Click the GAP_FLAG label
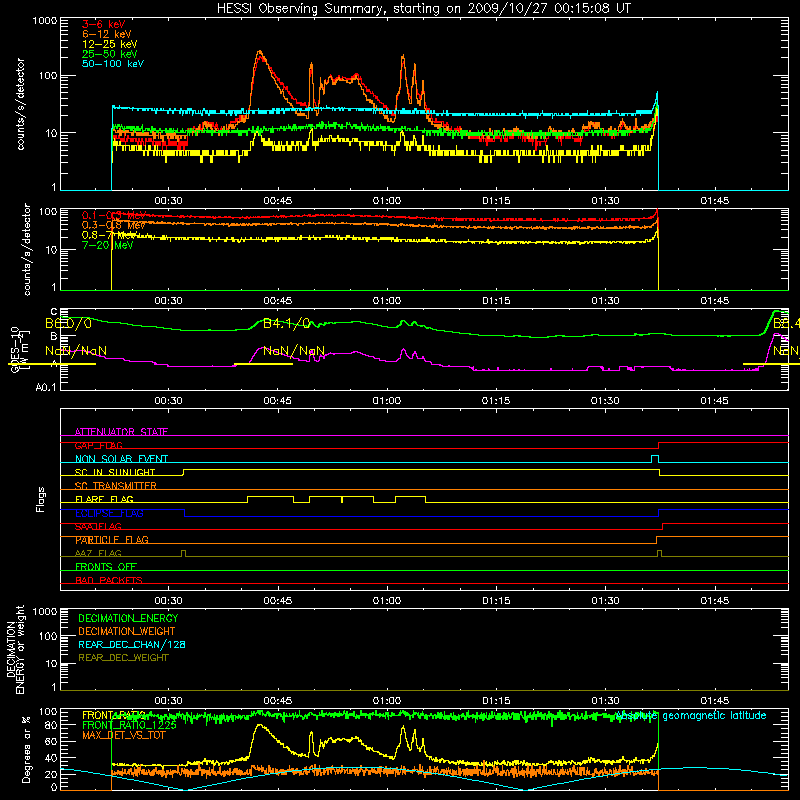 pos(98,445)
